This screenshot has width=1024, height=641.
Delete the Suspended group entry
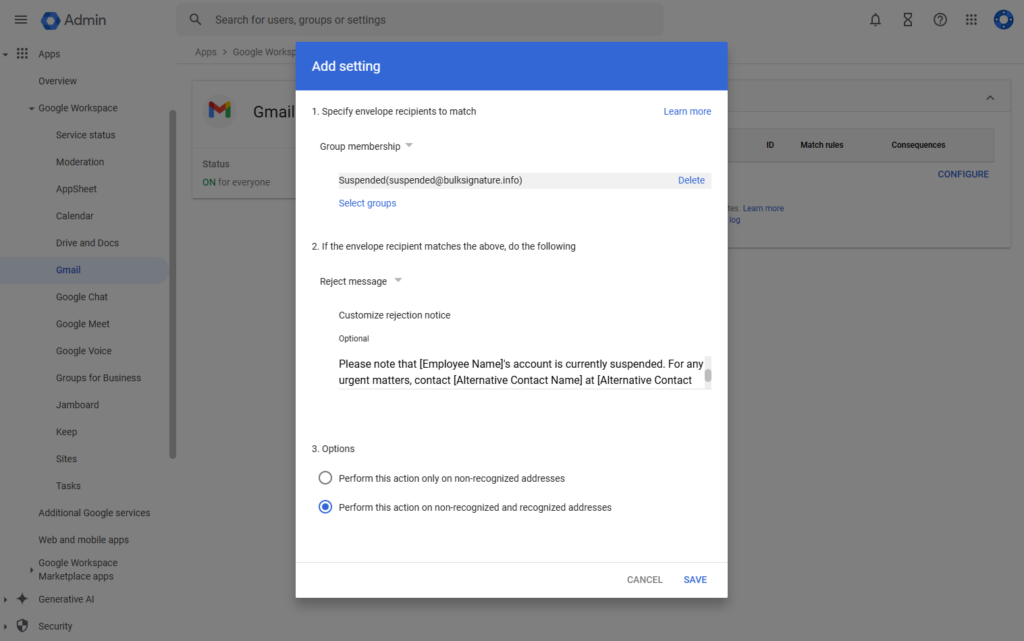click(691, 180)
